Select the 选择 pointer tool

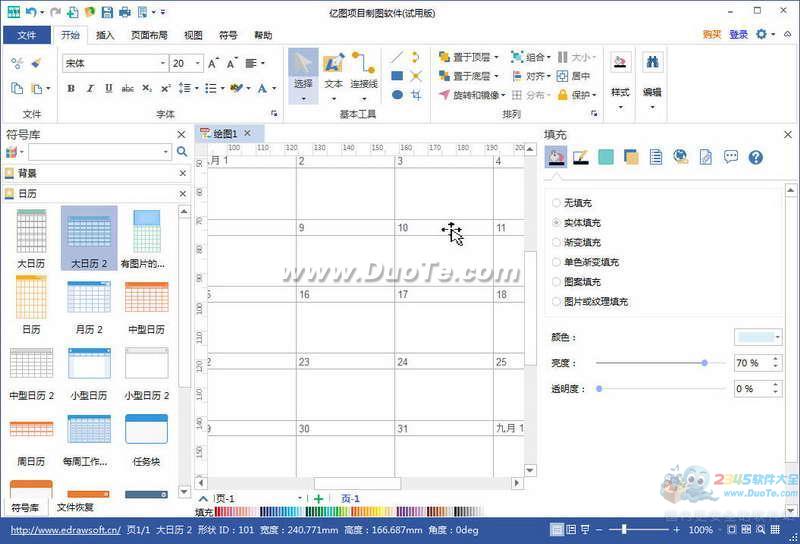(303, 72)
